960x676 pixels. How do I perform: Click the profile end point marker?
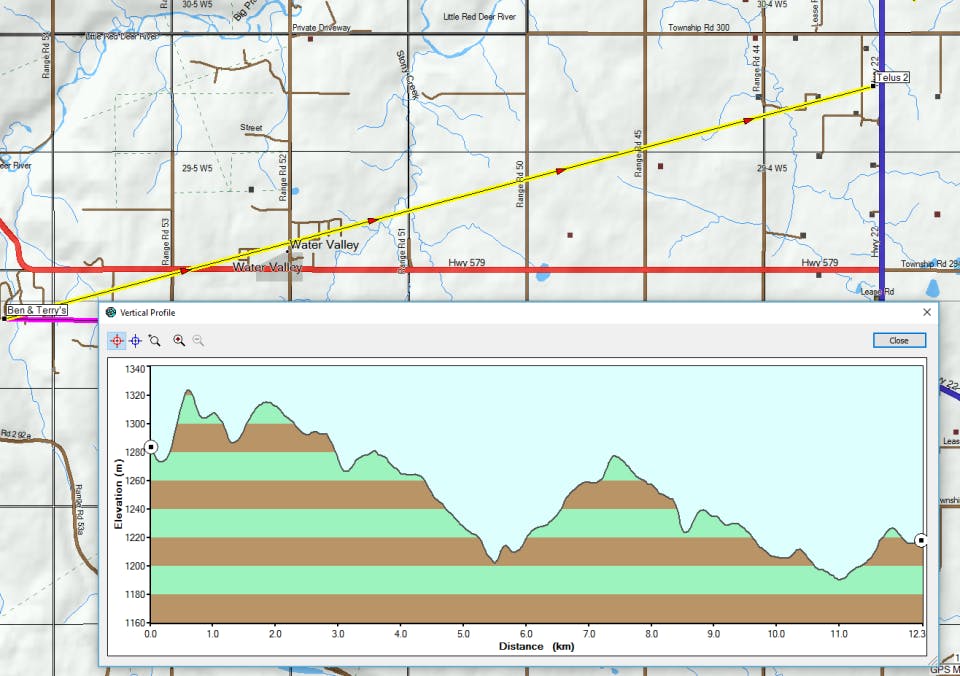pyautogui.click(x=921, y=540)
